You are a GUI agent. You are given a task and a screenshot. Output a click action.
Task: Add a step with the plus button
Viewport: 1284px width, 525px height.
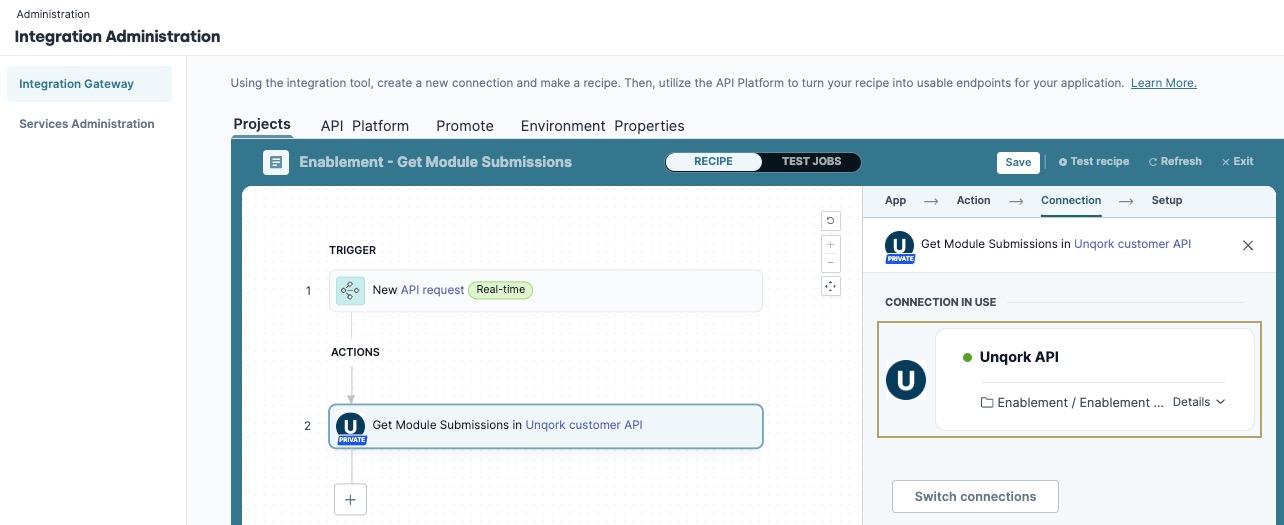[350, 499]
